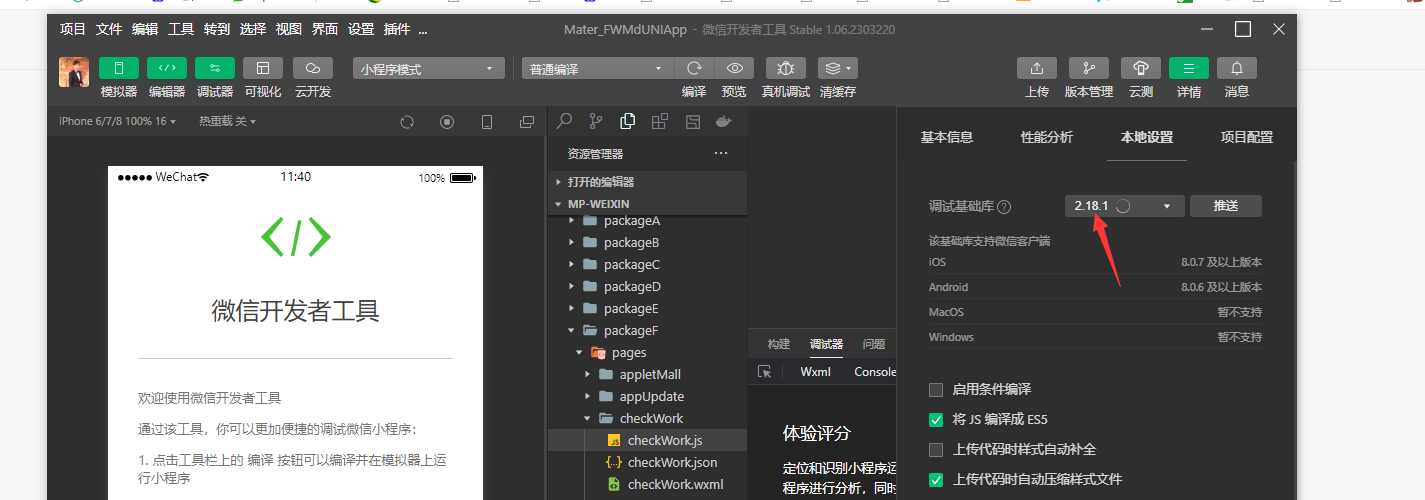Open the 编辑 menu
The image size is (1425, 500).
[145, 29]
